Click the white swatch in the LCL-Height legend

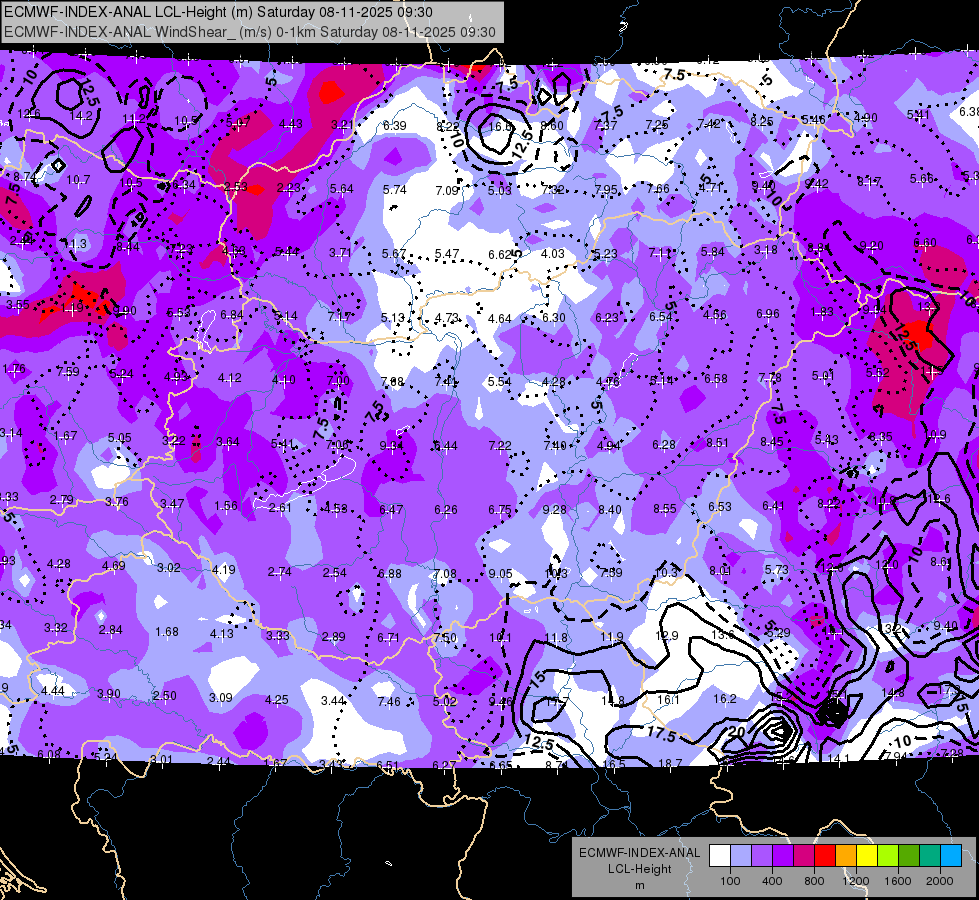point(720,856)
